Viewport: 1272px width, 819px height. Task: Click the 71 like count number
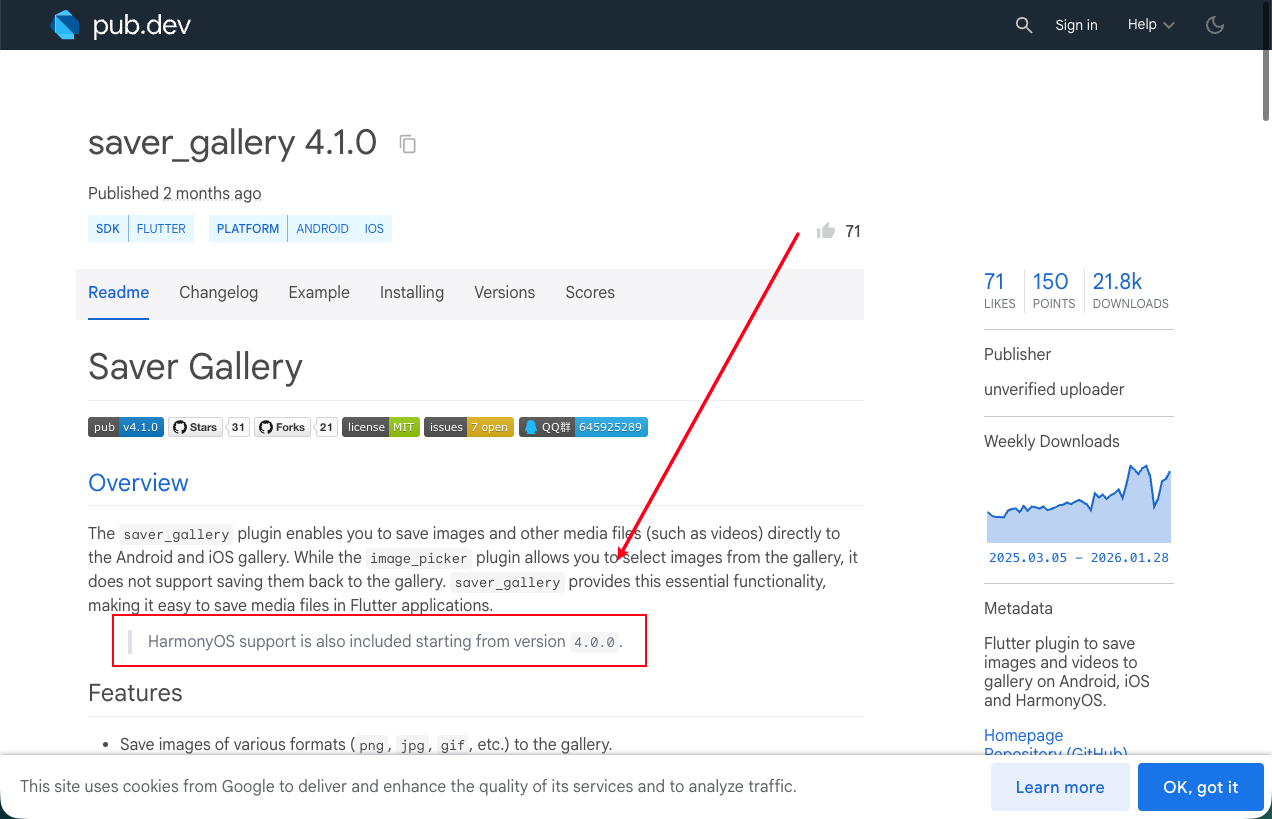853,232
